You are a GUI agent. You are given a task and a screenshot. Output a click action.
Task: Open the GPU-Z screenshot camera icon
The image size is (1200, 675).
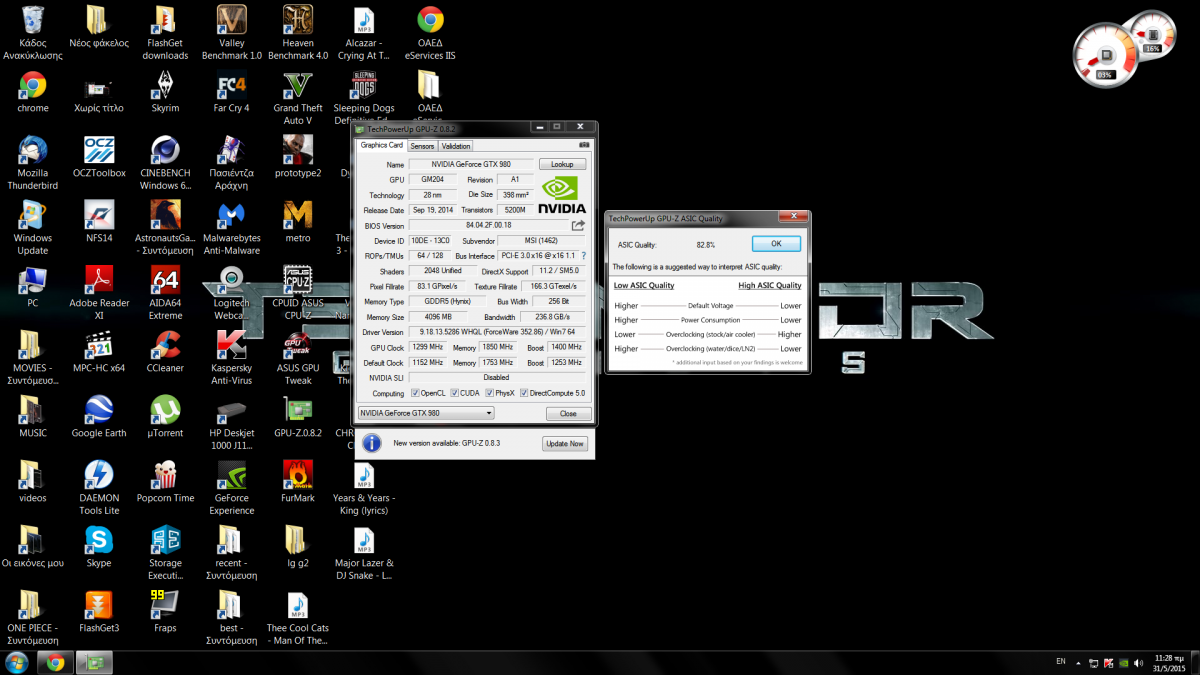coord(585,145)
